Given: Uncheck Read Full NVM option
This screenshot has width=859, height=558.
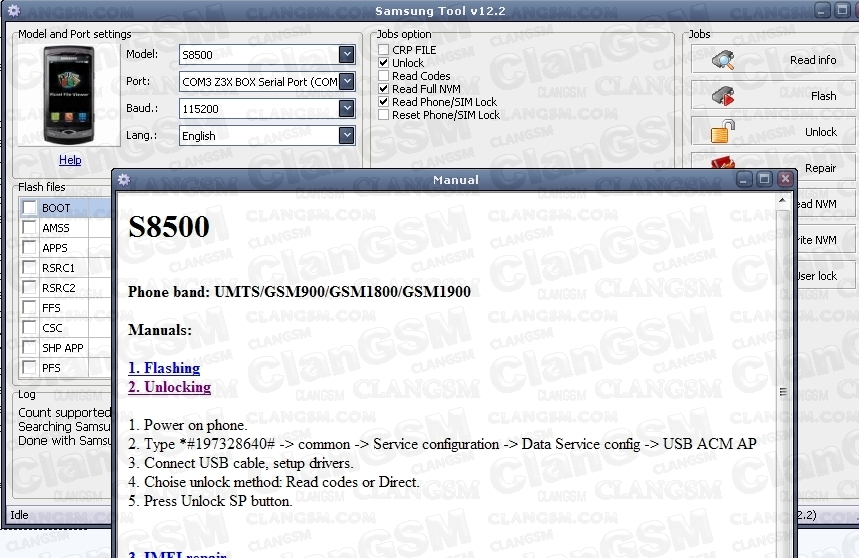Looking at the screenshot, I should [383, 89].
